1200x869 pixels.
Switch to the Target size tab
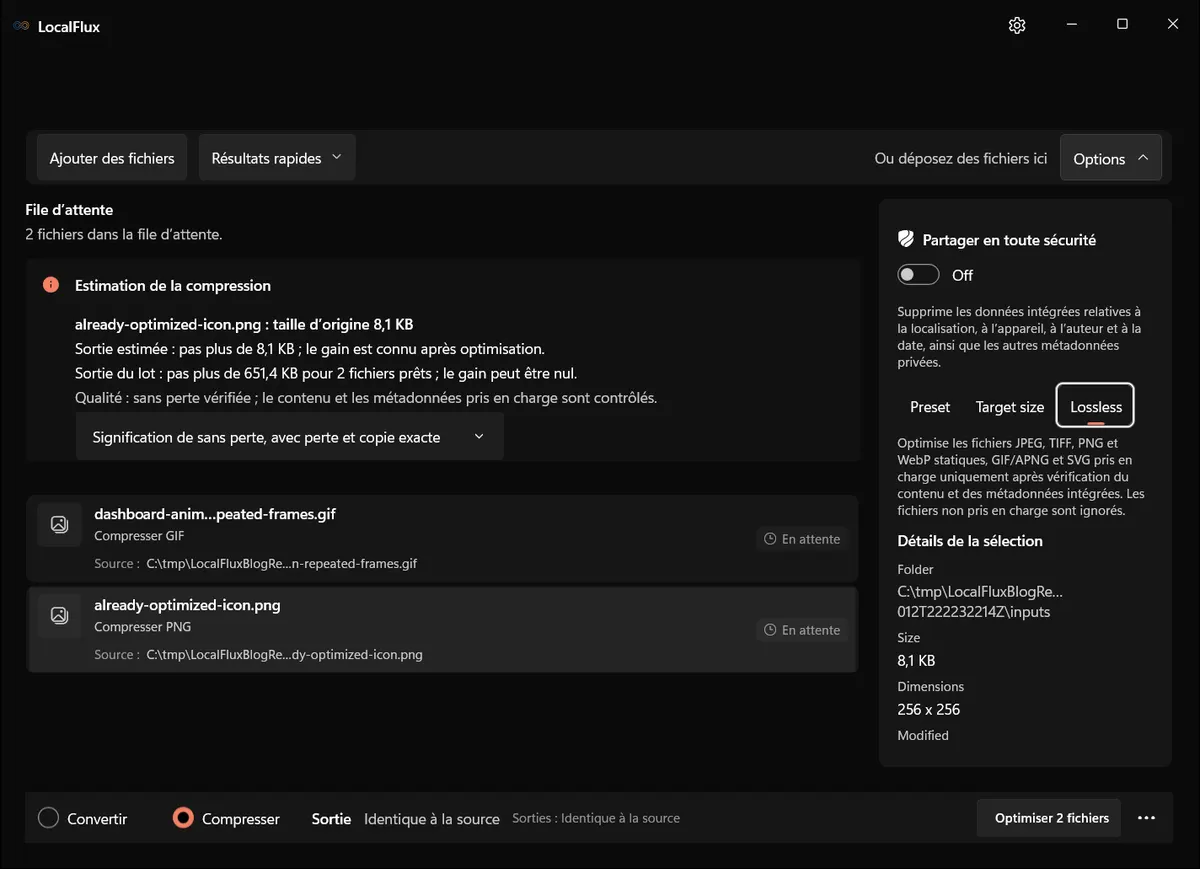pyautogui.click(x=1009, y=406)
